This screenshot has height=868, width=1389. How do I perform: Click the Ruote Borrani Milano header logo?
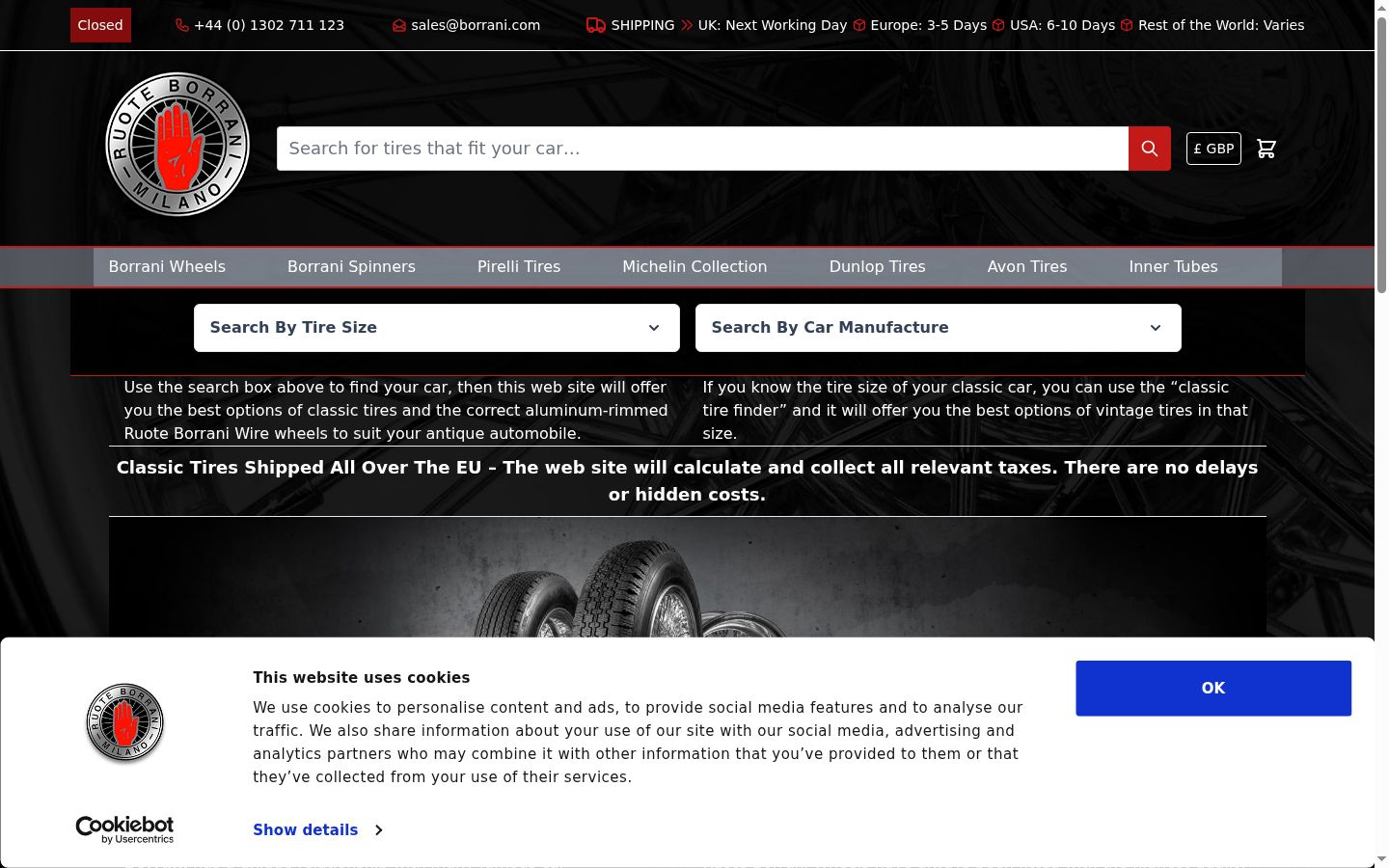(x=177, y=145)
